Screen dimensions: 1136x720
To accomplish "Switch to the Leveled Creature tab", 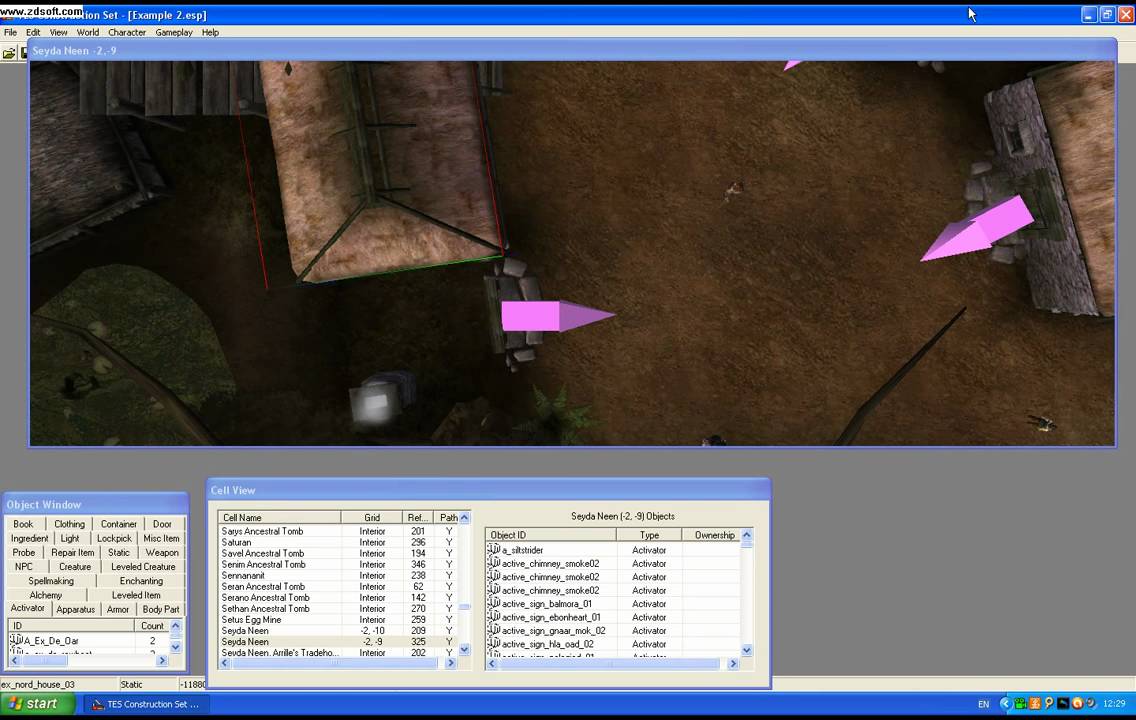I will (143, 566).
